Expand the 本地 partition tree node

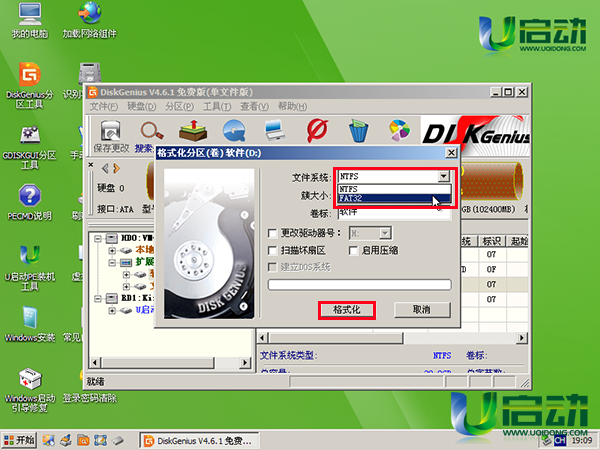click(x=112, y=251)
